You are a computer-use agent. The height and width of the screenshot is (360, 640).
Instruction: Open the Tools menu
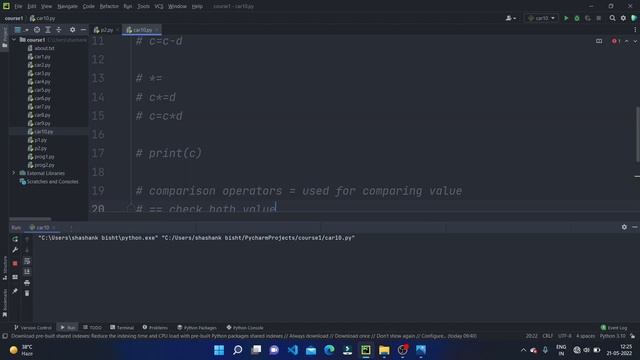(143, 6)
